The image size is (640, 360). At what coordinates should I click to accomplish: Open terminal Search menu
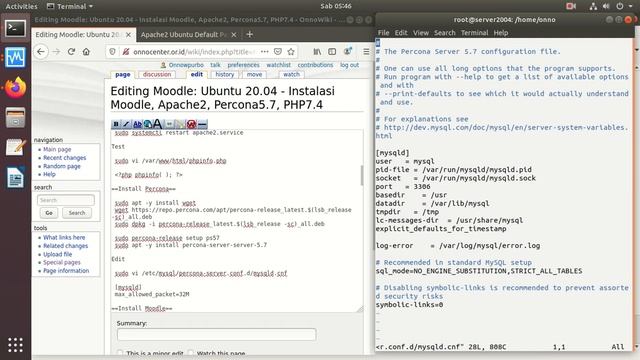pos(444,33)
